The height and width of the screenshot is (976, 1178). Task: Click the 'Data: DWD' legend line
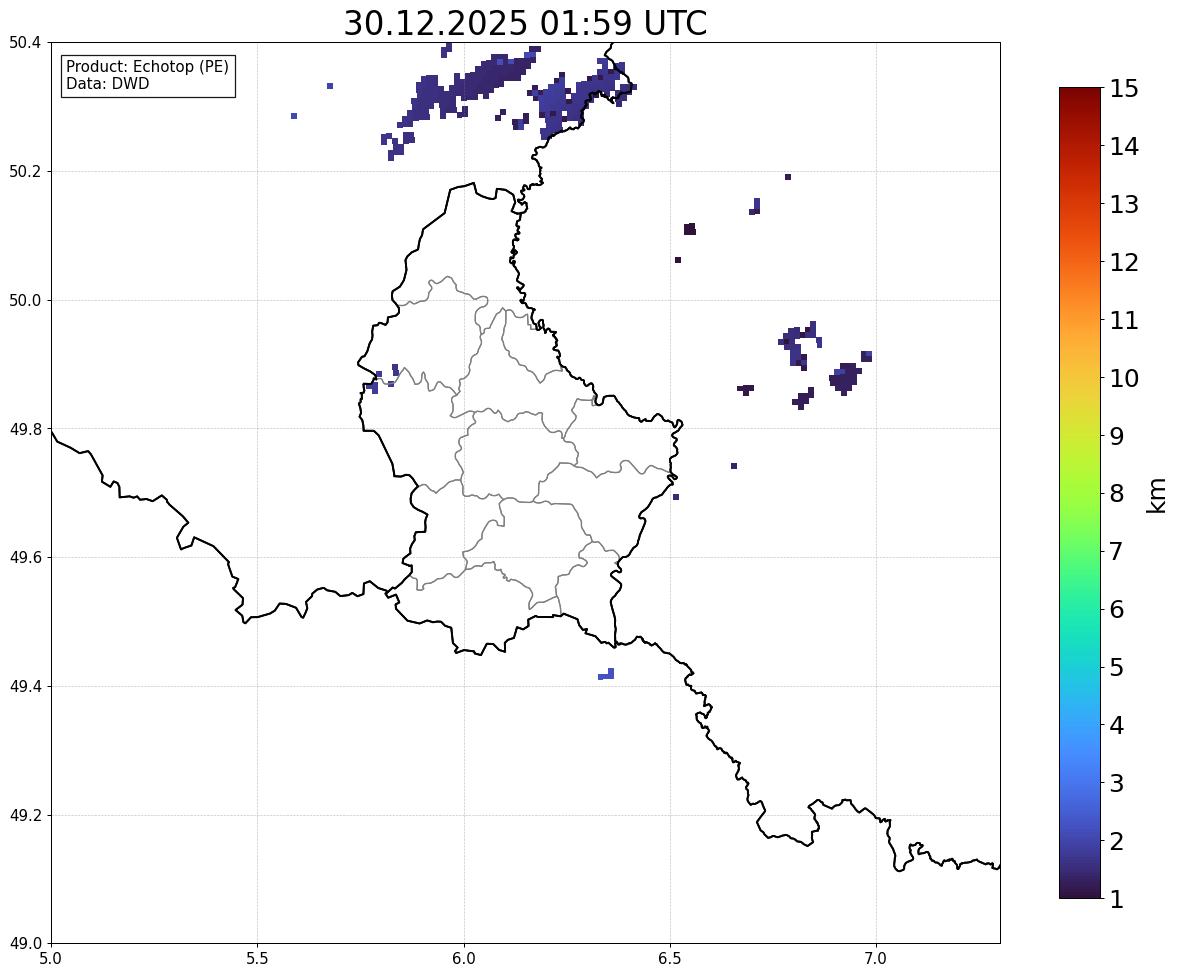coord(107,83)
